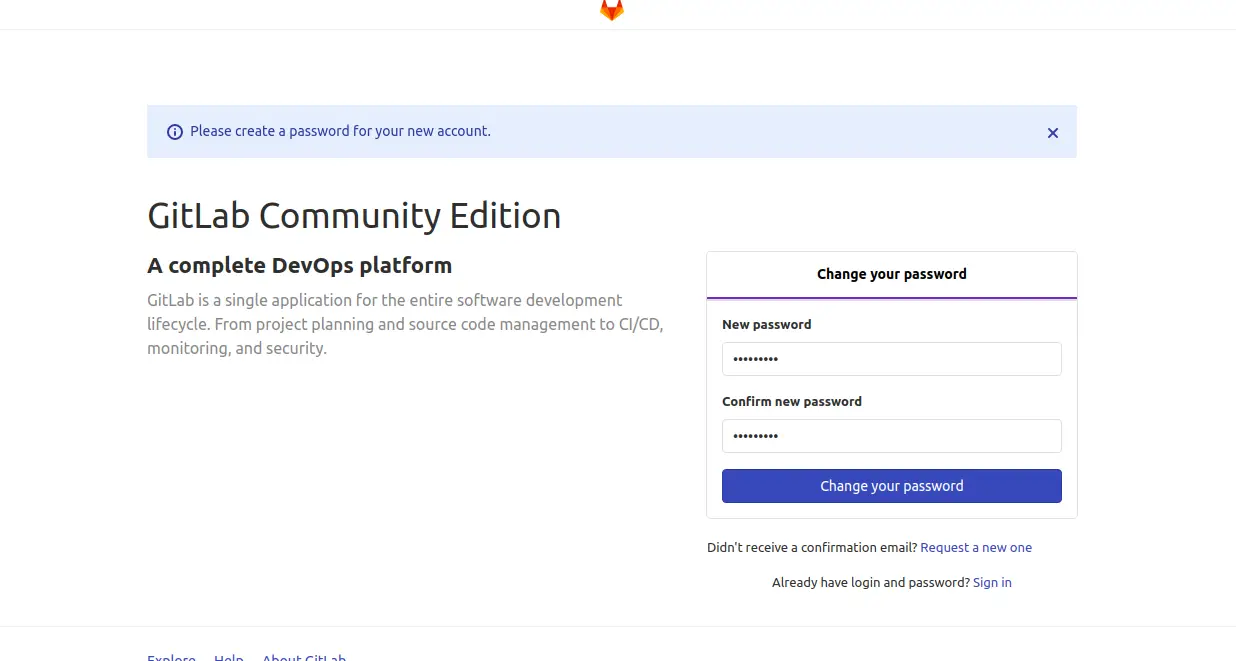The height and width of the screenshot is (661, 1236).
Task: Click the Didn't receive a confirmation email text
Action: pyautogui.click(x=811, y=548)
